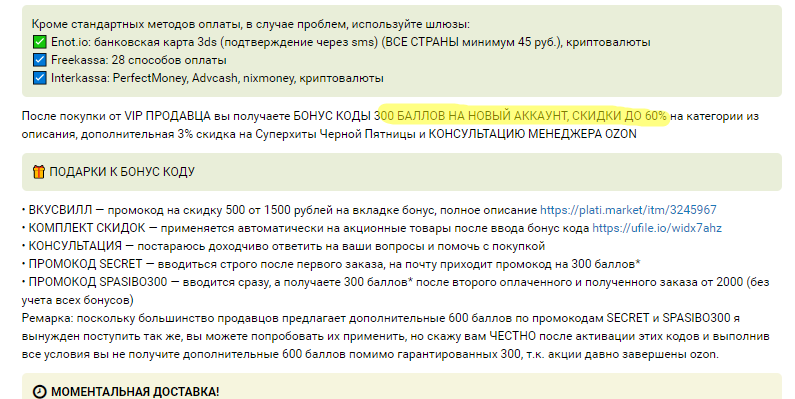The width and height of the screenshot is (795, 399).
Task: Open the ufile.io/widx7ahz link
Action: pos(657,228)
